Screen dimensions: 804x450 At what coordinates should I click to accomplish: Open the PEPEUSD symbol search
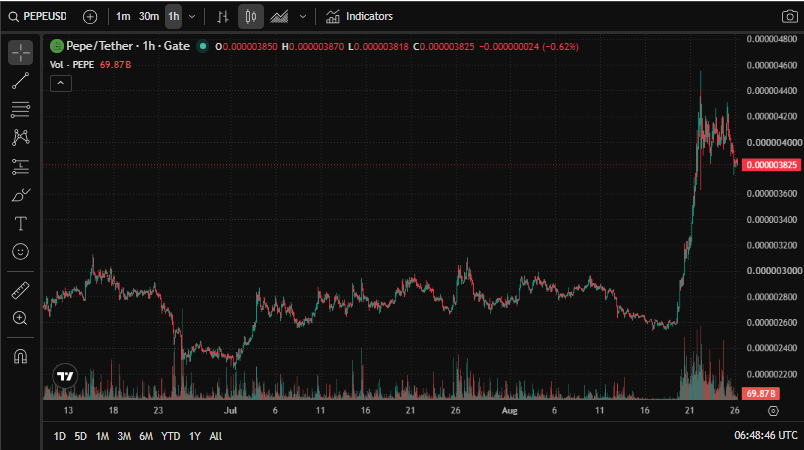pos(38,16)
